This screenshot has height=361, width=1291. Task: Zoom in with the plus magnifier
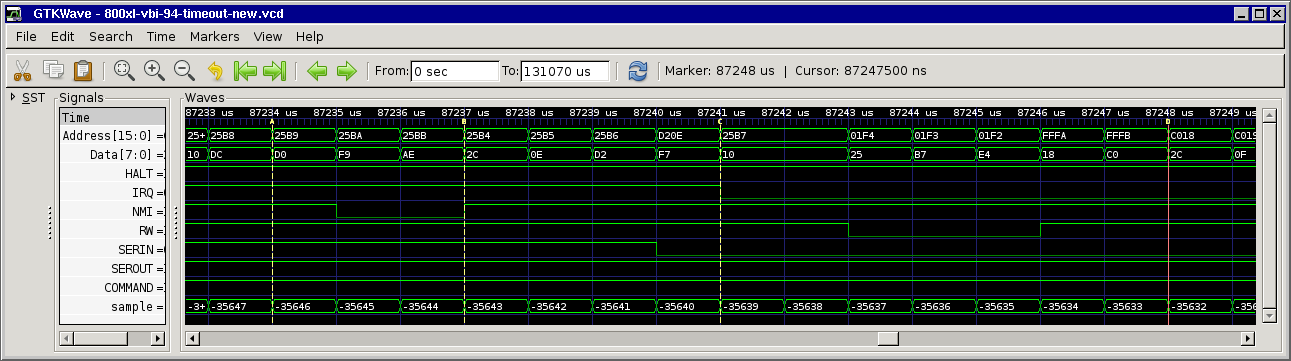point(154,71)
